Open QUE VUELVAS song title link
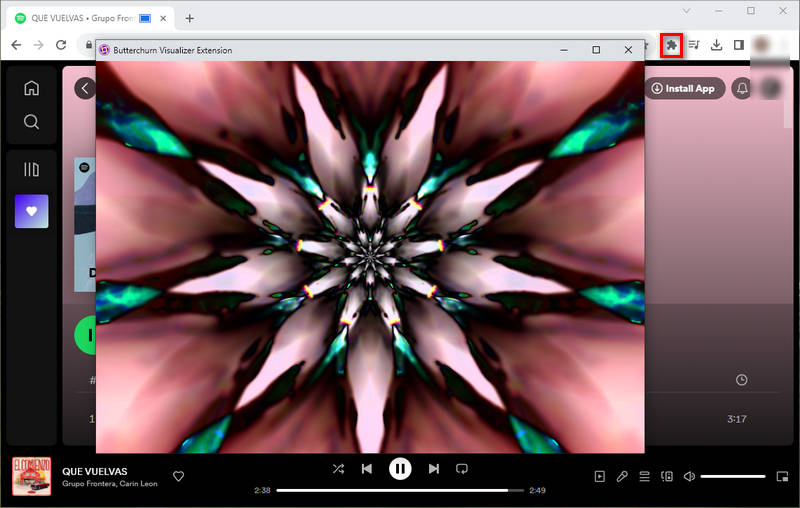 tap(95, 471)
